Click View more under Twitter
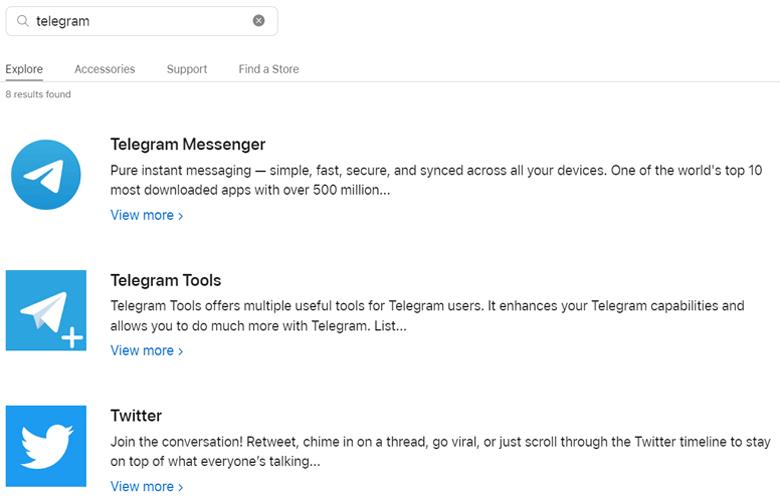780x500 pixels. pyautogui.click(x=147, y=487)
